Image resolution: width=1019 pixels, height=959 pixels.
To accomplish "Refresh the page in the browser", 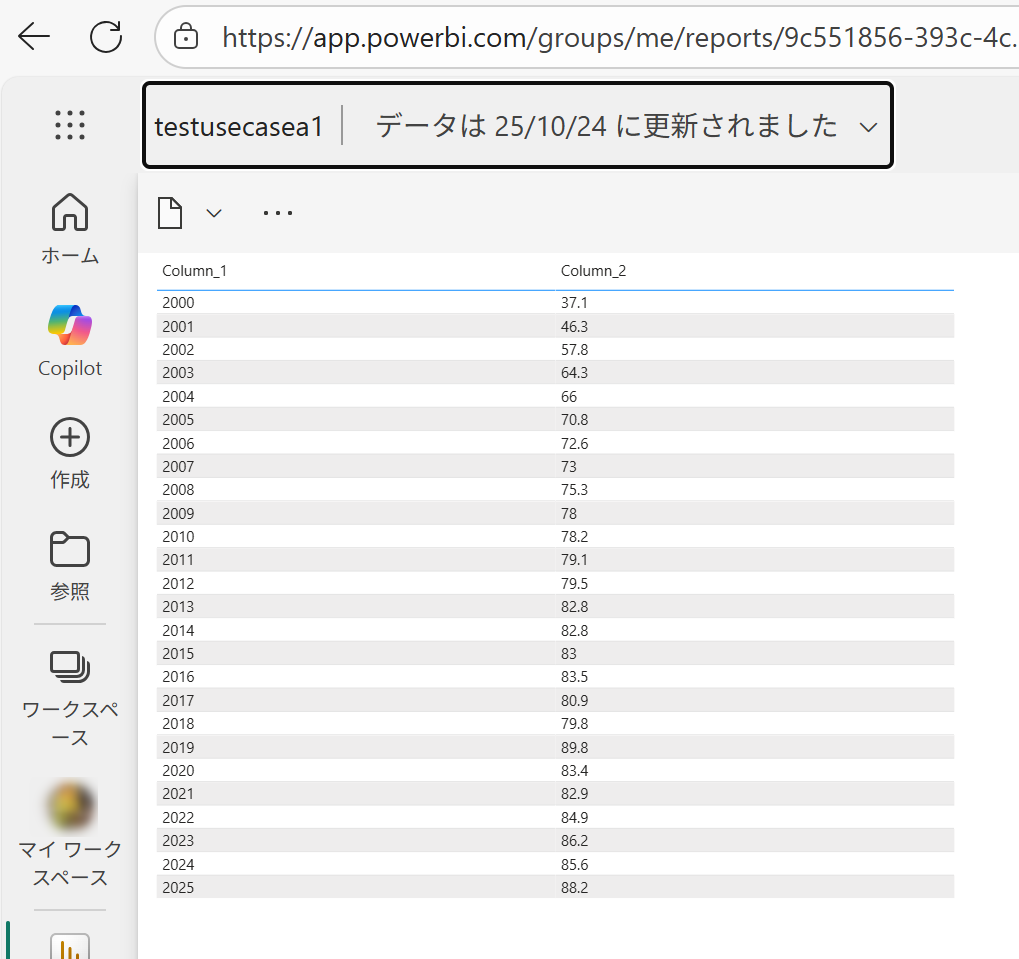I will pos(105,36).
